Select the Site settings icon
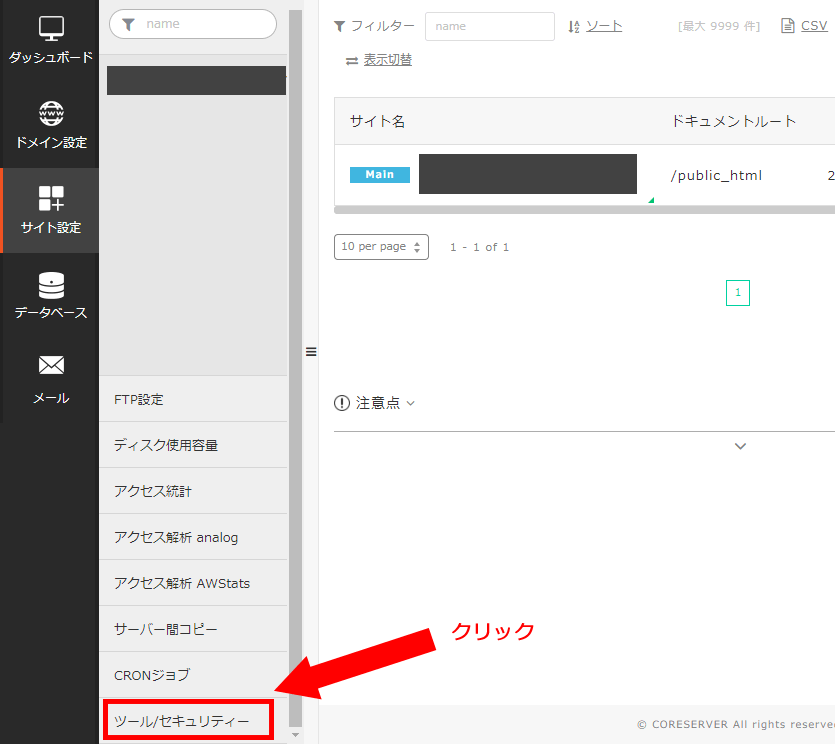 [x=51, y=197]
